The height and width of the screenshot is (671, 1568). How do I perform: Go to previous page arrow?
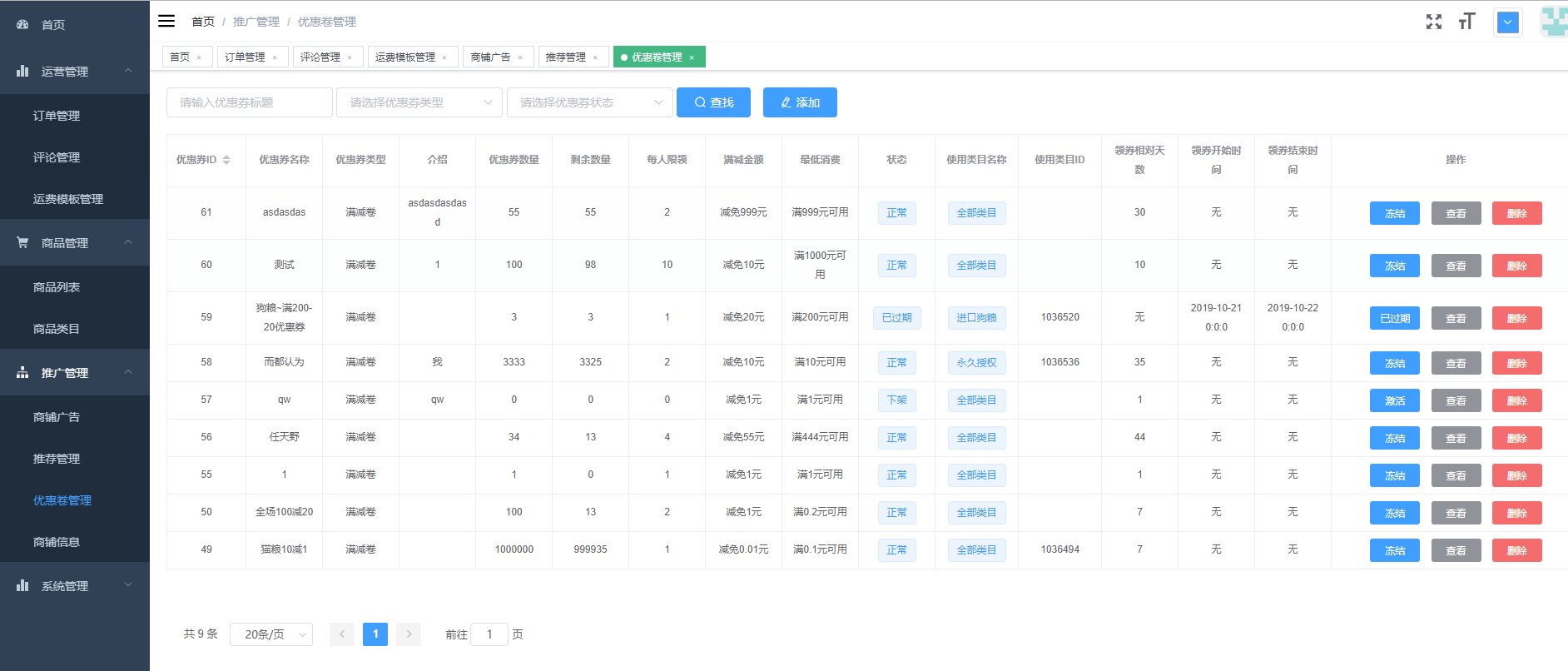pos(342,634)
